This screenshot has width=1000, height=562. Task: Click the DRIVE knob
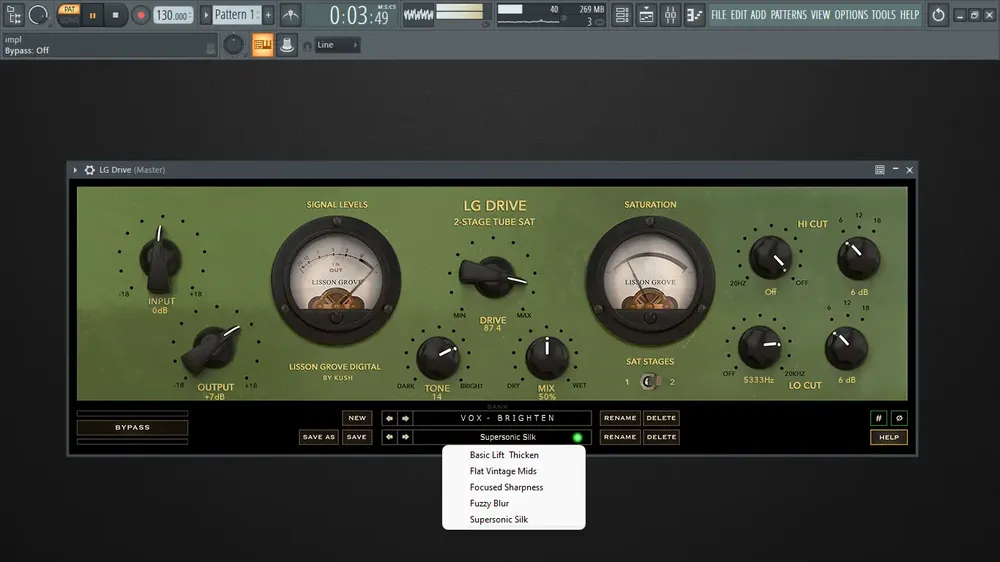tap(492, 277)
